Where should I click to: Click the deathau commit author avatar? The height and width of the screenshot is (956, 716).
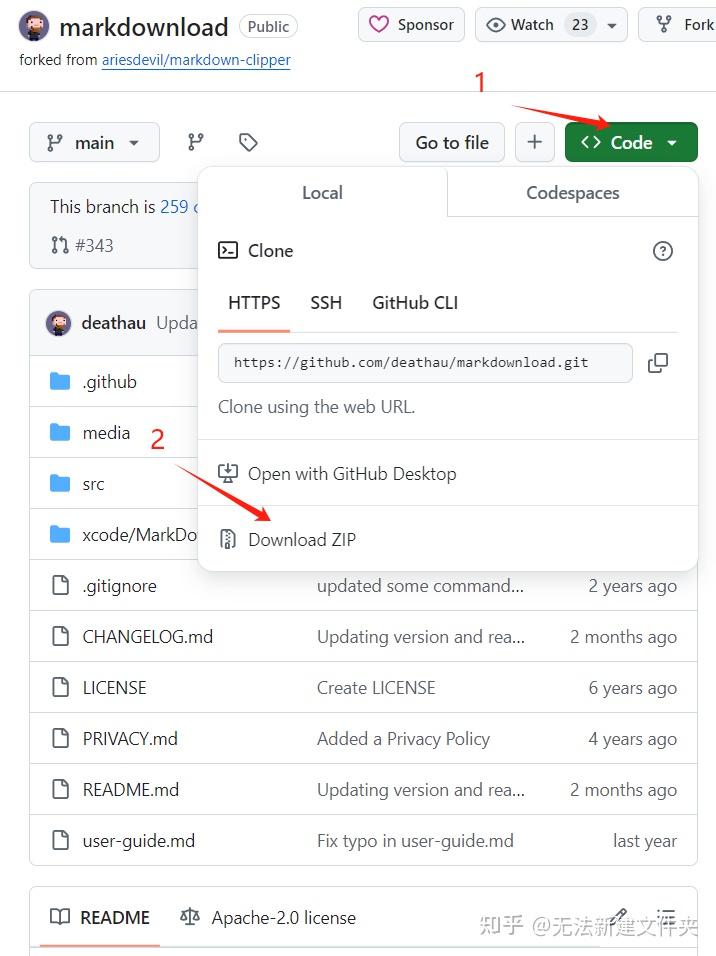(59, 323)
